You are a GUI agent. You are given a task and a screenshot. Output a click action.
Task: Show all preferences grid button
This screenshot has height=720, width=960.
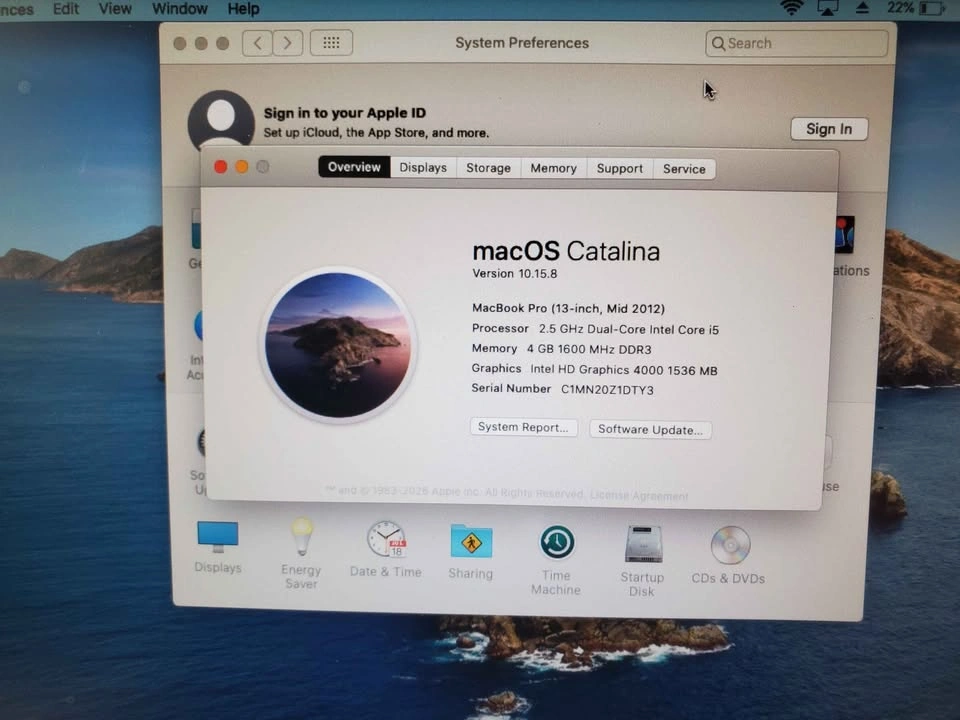tap(331, 42)
